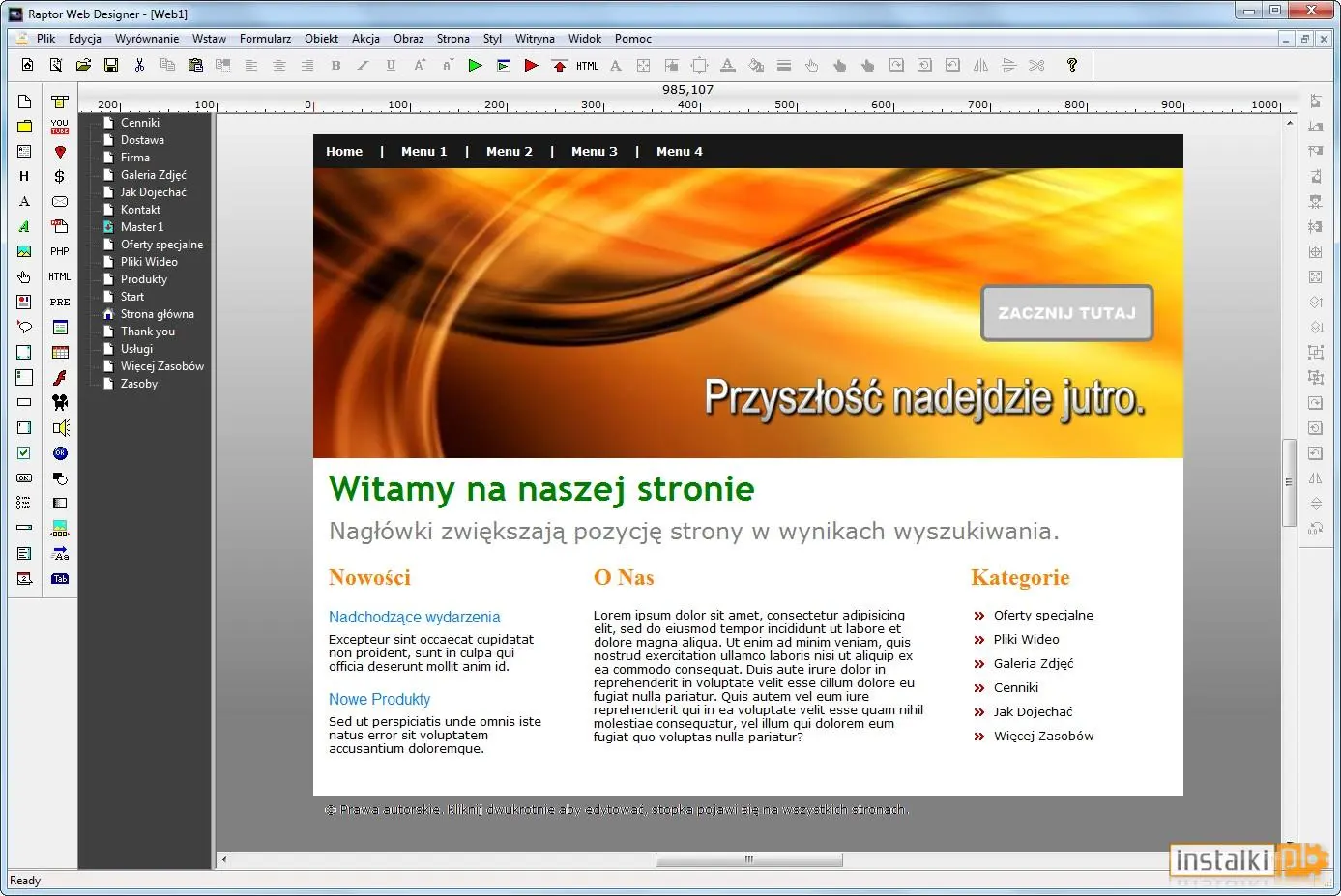Select the PayPal dollar sign tool
The height and width of the screenshot is (896, 1341).
[x=60, y=176]
